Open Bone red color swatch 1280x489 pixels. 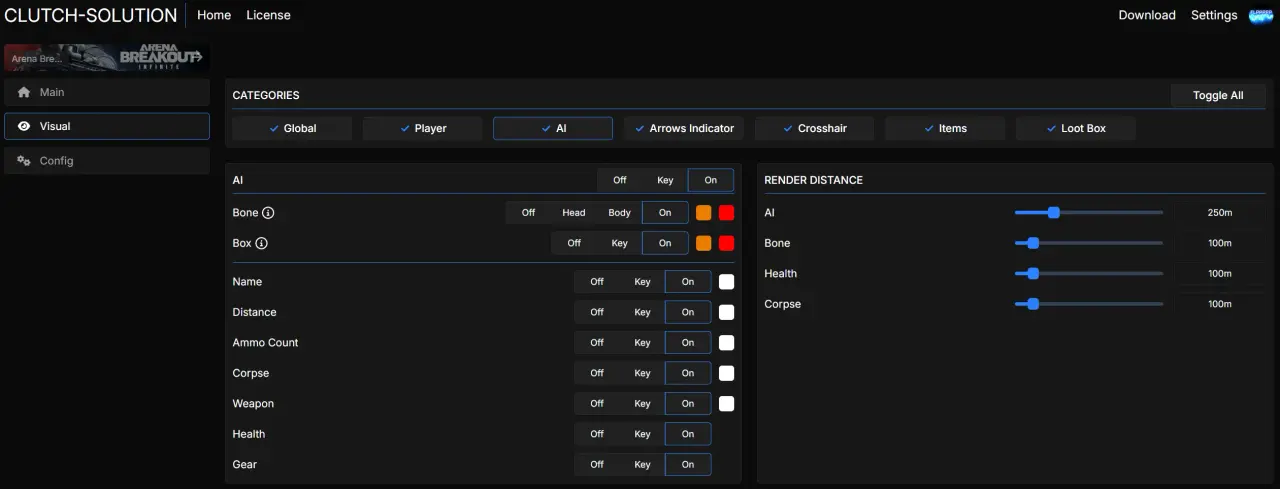click(727, 213)
